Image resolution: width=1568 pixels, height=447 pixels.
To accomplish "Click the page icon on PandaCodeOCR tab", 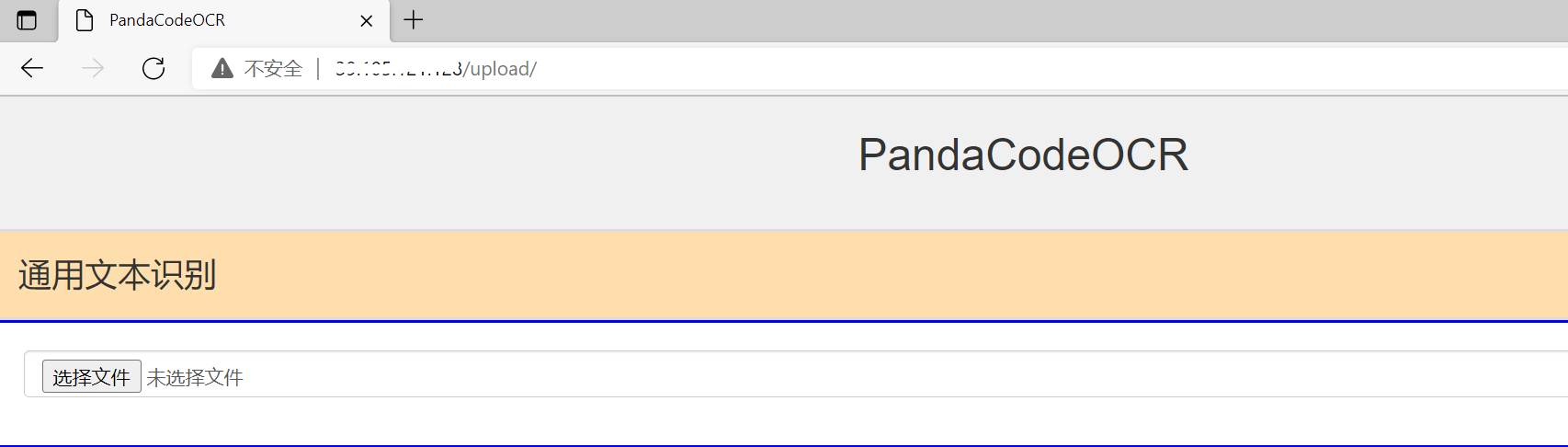I will 84,20.
